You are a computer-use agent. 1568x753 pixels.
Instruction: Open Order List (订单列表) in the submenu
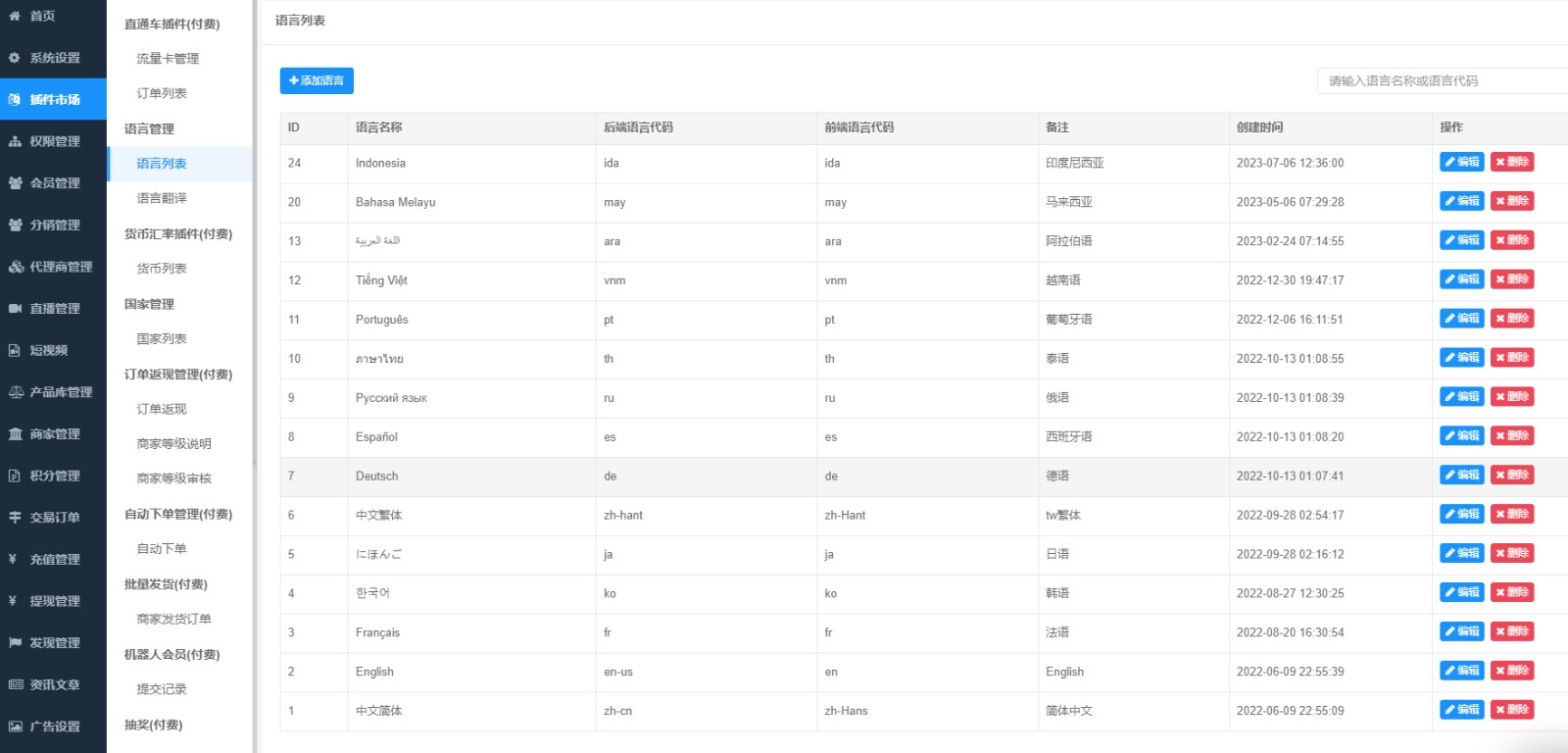(x=162, y=93)
